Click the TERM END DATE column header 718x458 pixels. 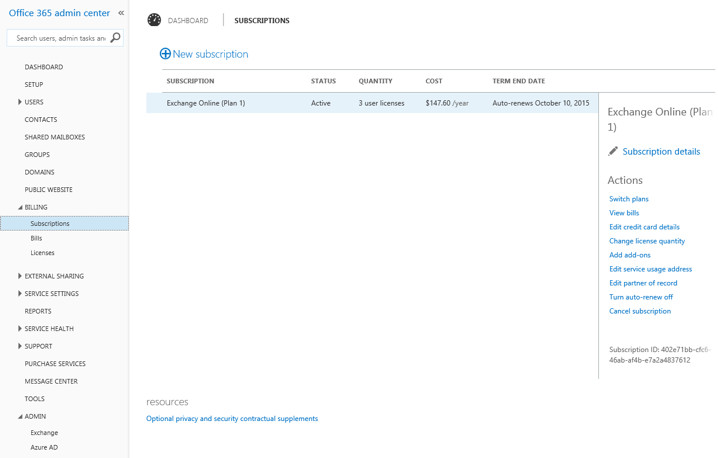(519, 81)
